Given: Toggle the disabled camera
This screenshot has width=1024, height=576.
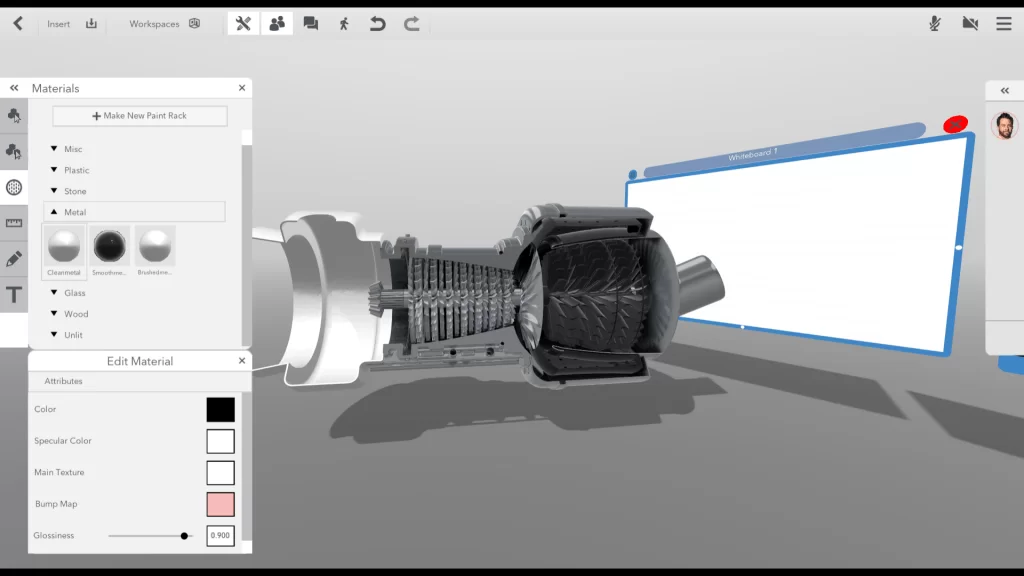Looking at the screenshot, I should pyautogui.click(x=969, y=23).
